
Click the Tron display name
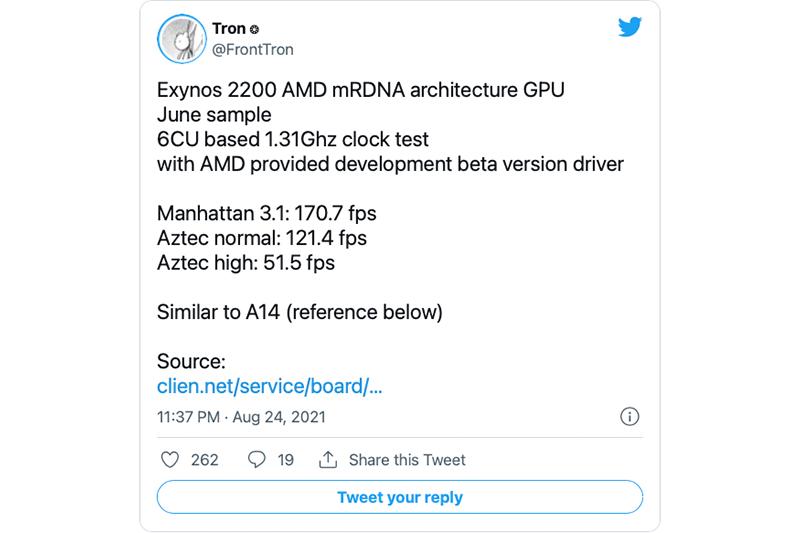point(228,30)
